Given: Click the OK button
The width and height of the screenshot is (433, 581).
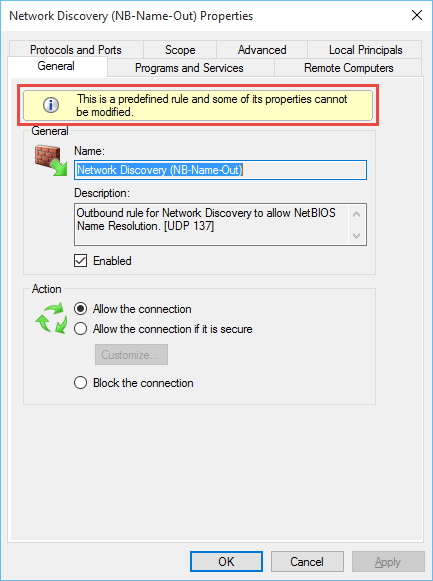Looking at the screenshot, I should tap(226, 561).
